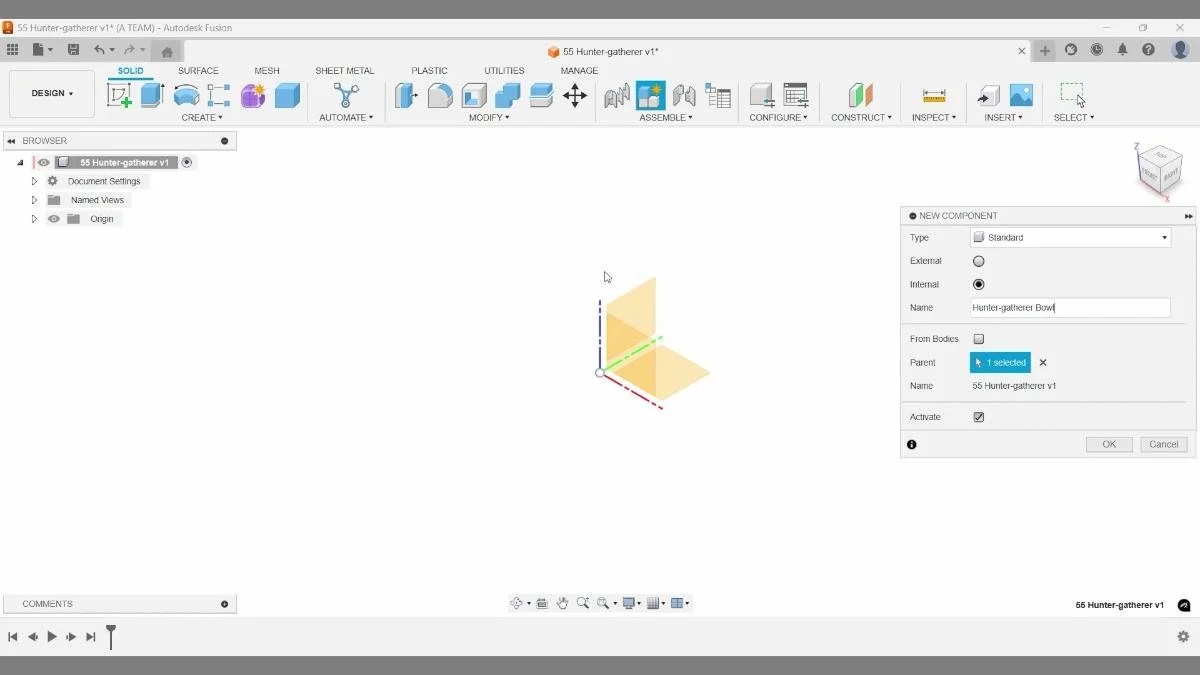Select the Pan tool in navigation bar

[x=563, y=603]
